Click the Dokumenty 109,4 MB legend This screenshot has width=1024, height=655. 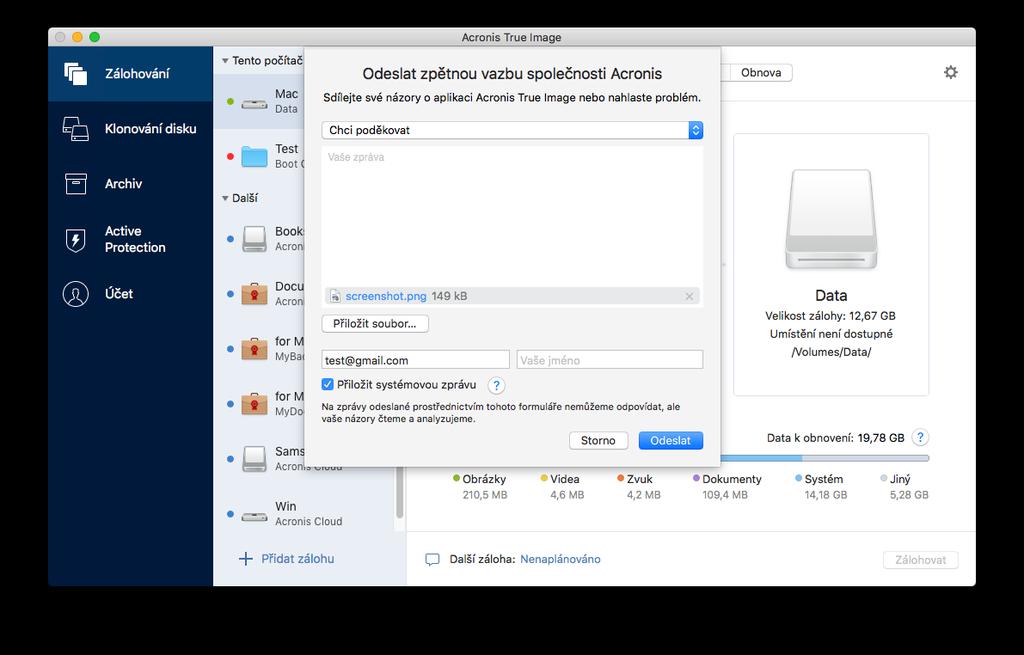point(727,487)
